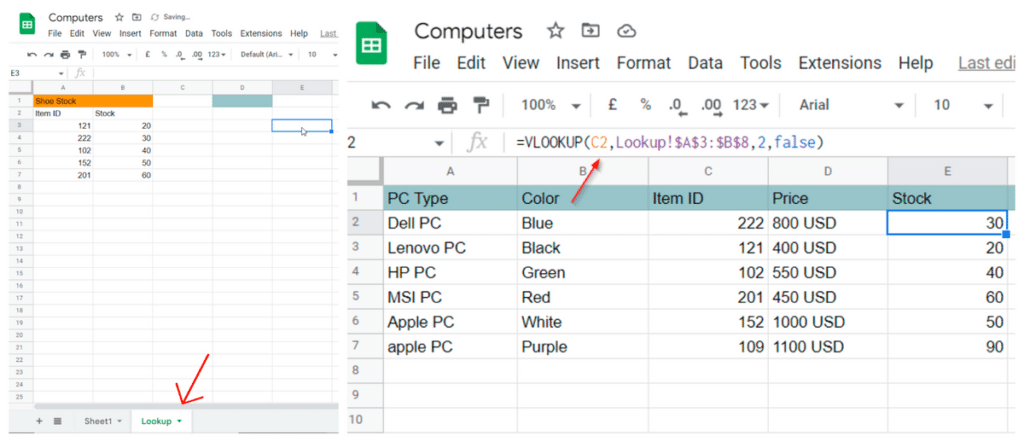
Task: Click the Print icon in right window
Action: pos(447,105)
